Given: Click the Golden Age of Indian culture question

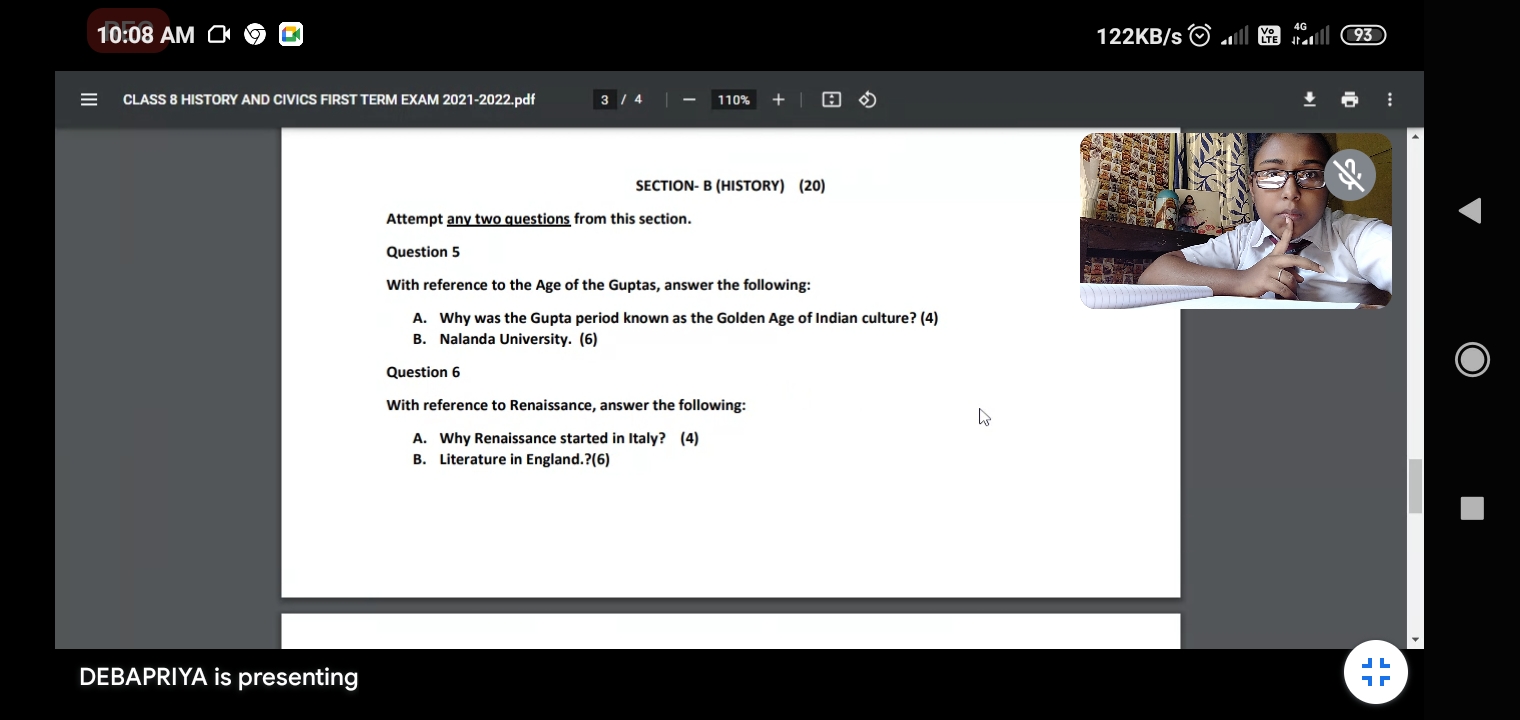Looking at the screenshot, I should coord(688,318).
